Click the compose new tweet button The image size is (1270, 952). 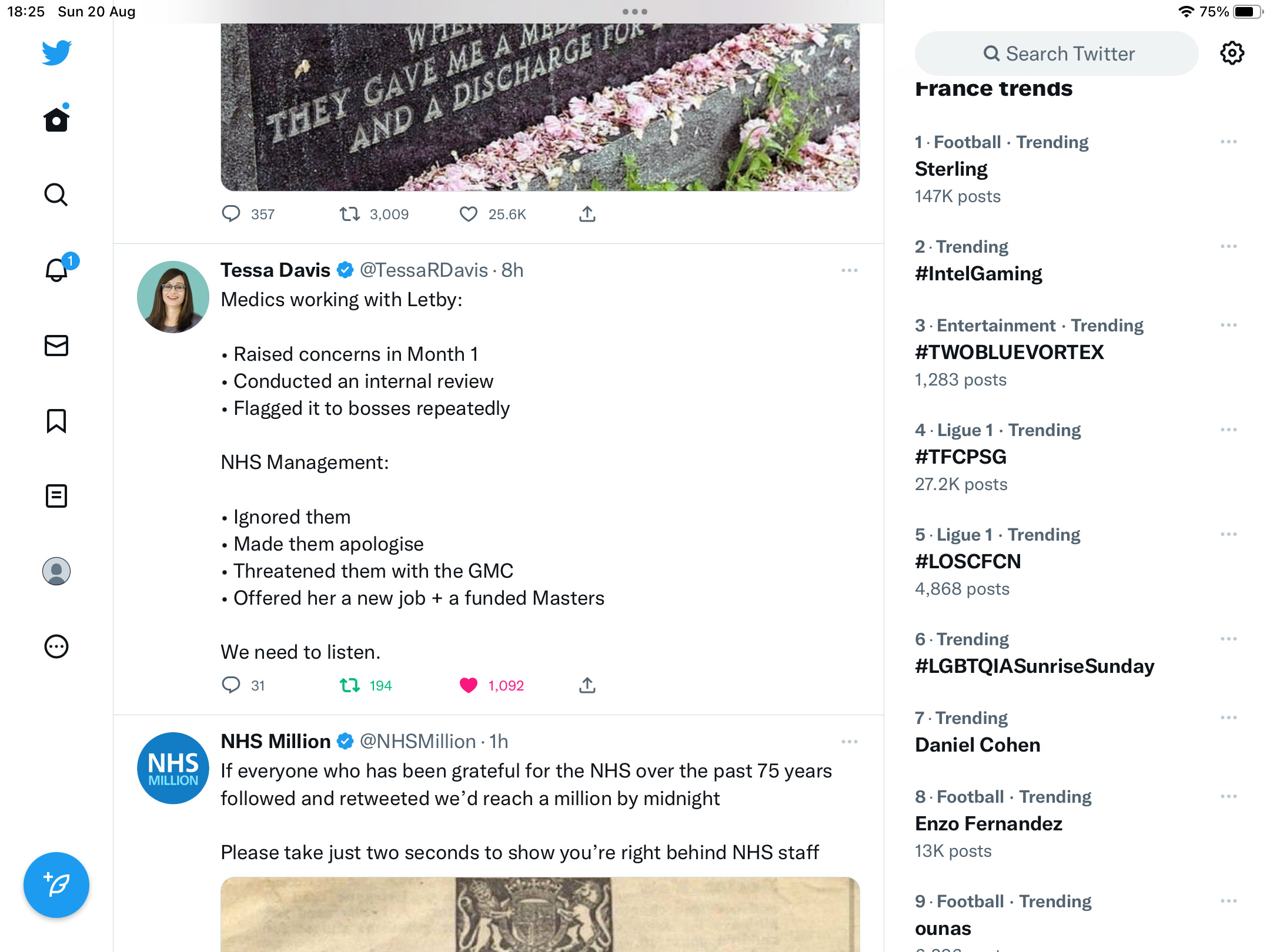56,885
